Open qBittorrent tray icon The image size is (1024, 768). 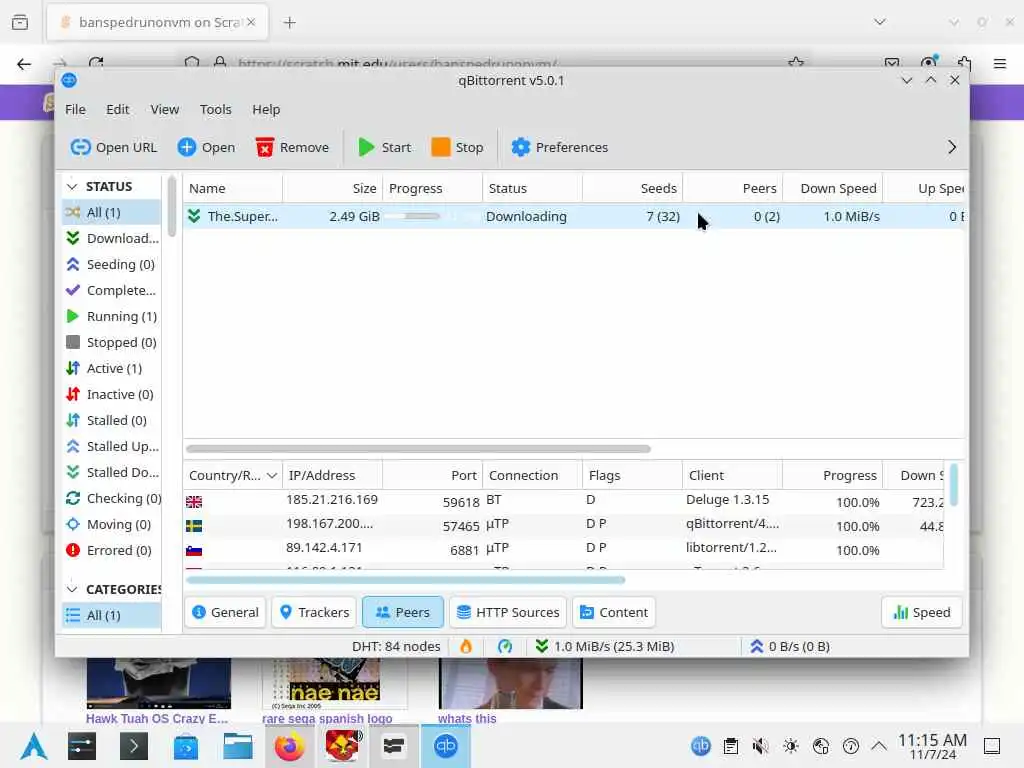701,746
